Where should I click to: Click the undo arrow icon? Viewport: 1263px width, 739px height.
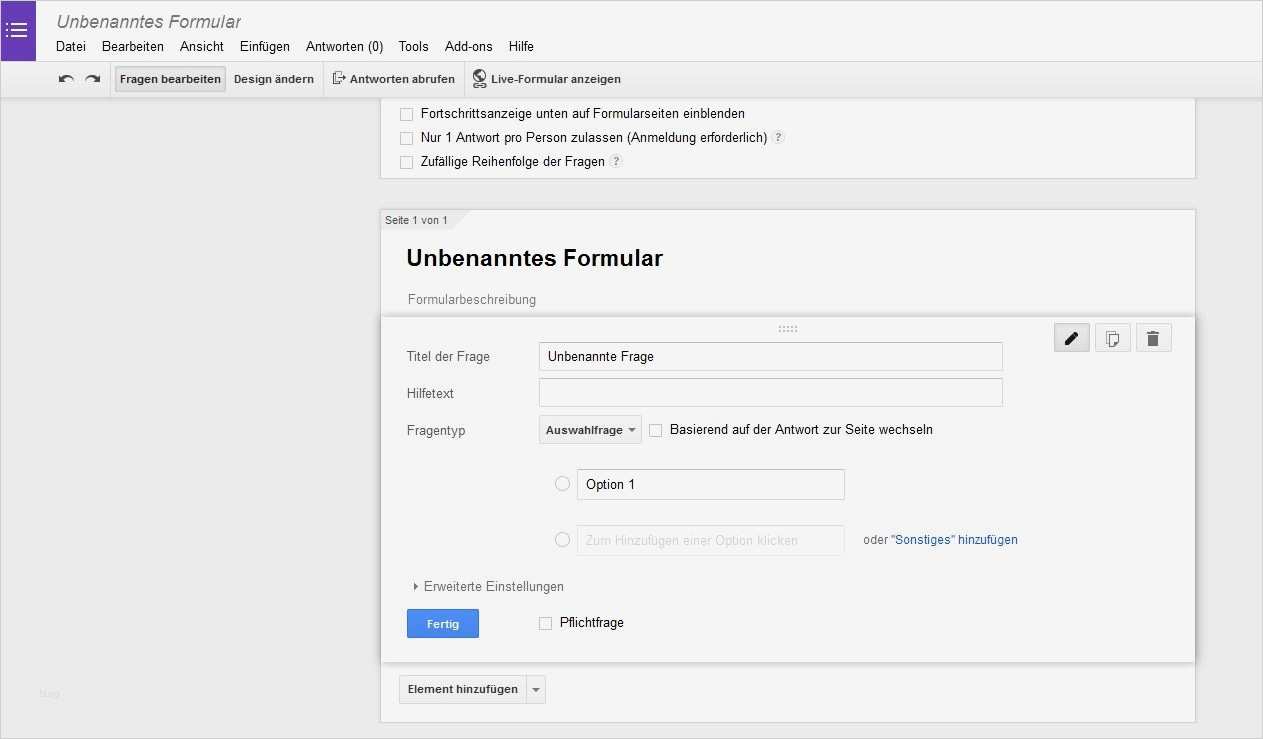66,79
